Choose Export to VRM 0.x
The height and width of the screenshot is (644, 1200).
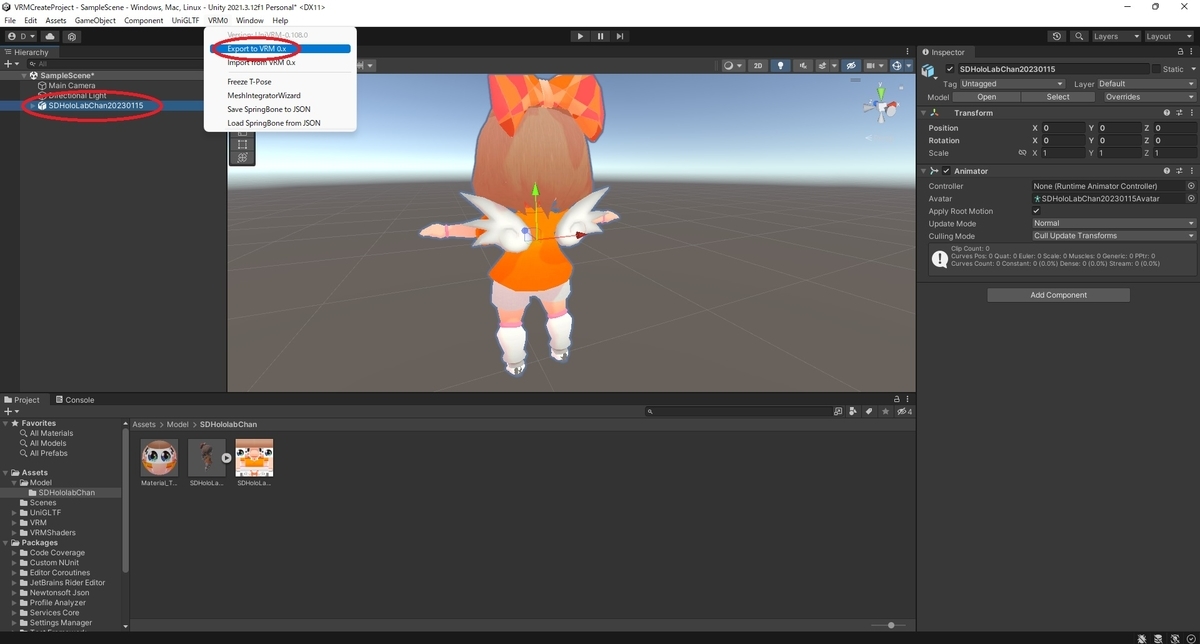click(280, 48)
